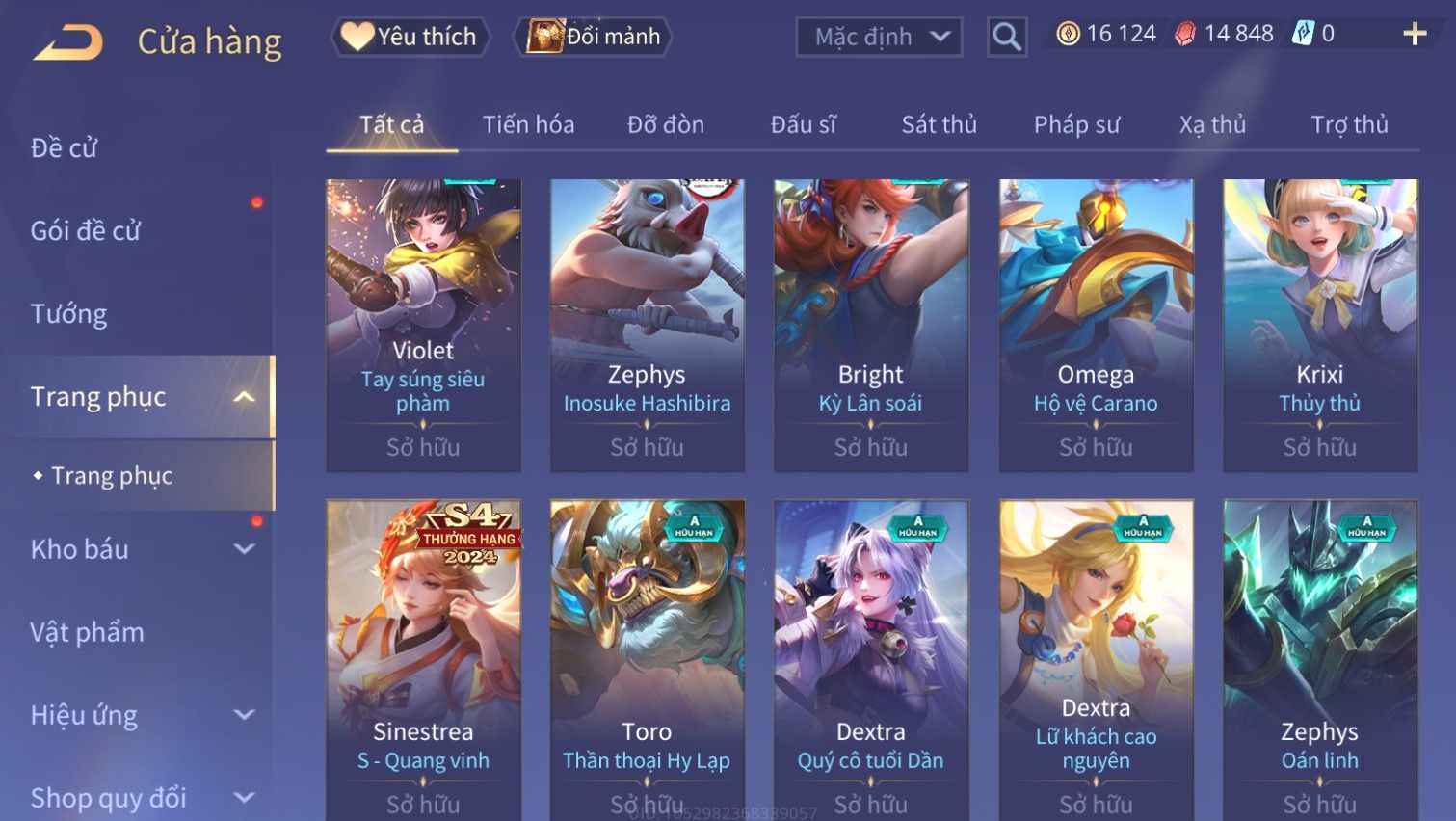
Task: Open the search magnifier icon
Action: coord(1007,38)
